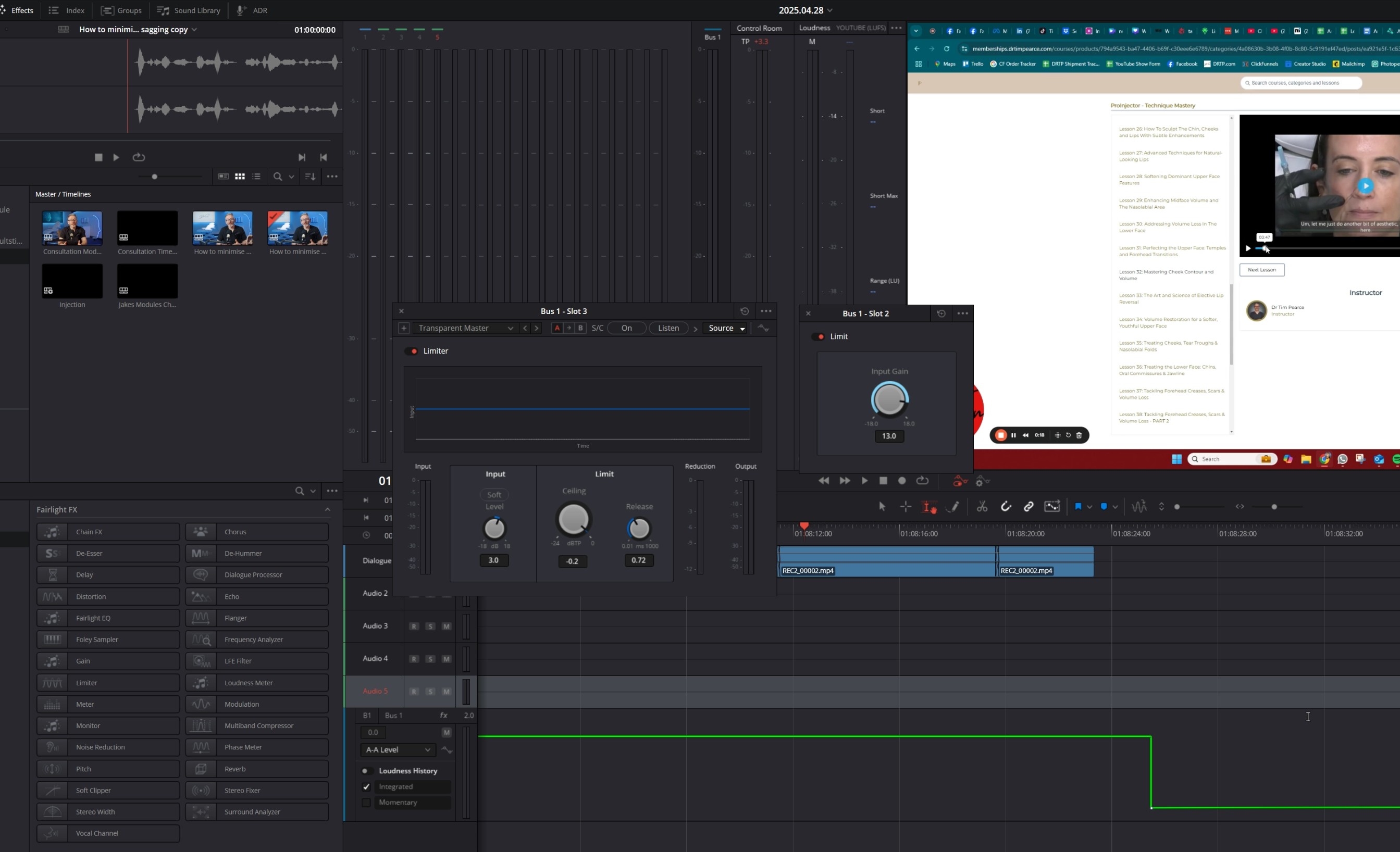
Task: Select the razor scissors tool
Action: click(982, 507)
